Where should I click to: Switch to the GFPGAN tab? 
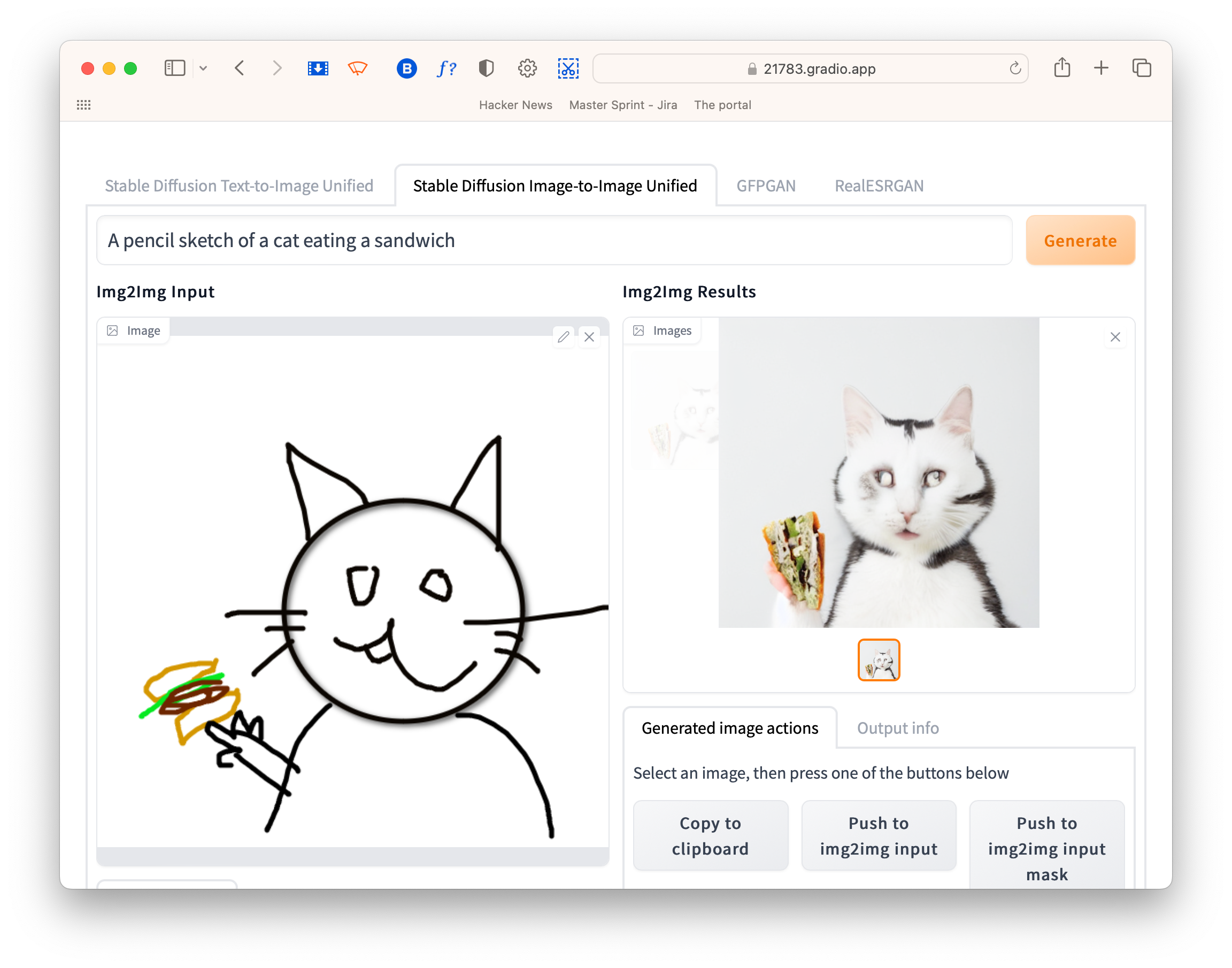766,186
